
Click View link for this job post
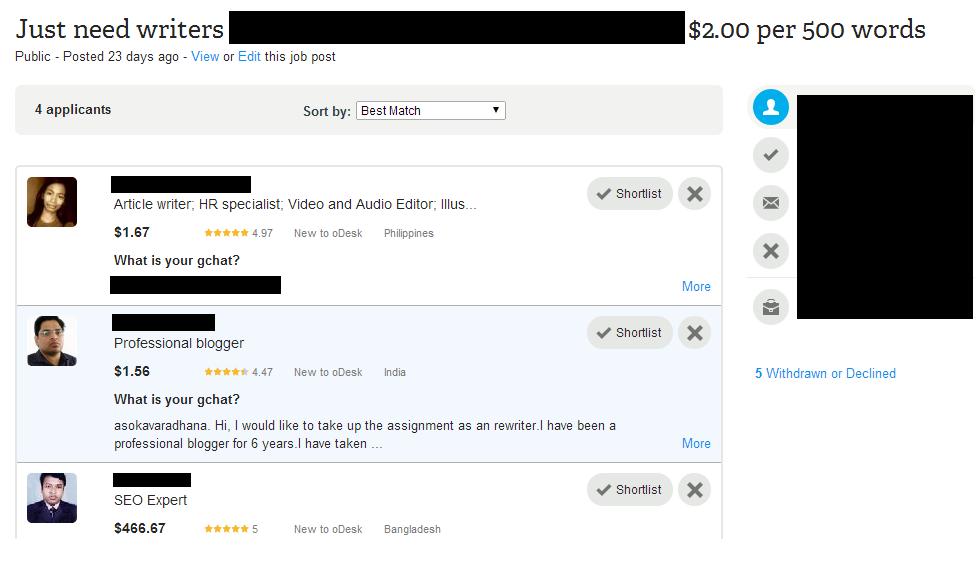coord(205,57)
